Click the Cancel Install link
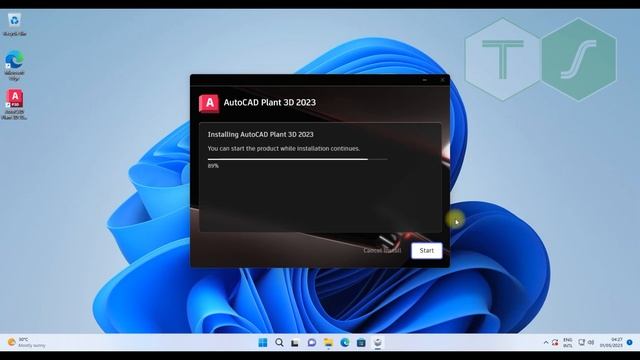The height and width of the screenshot is (360, 640). coord(382,251)
